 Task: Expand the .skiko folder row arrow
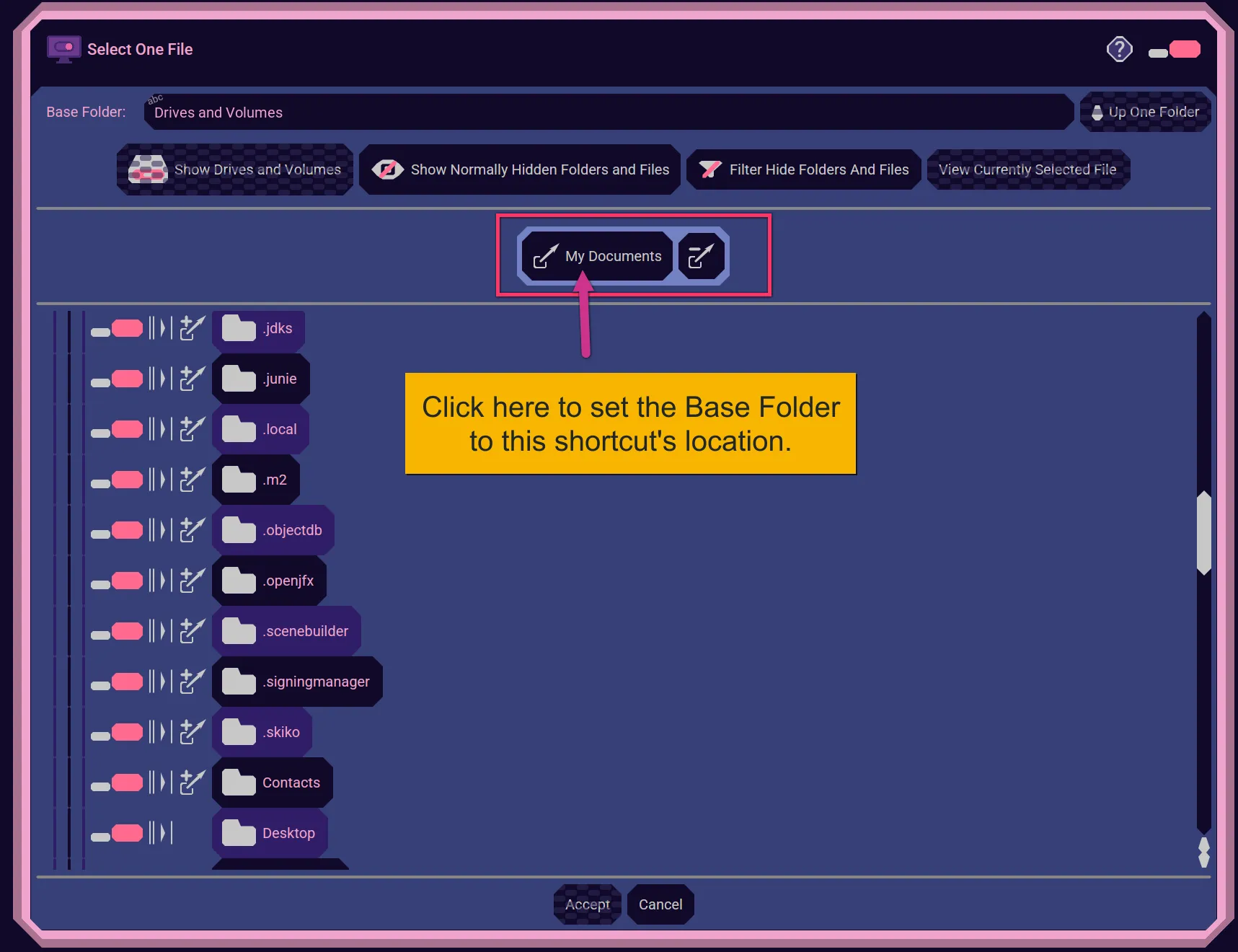click(x=161, y=732)
